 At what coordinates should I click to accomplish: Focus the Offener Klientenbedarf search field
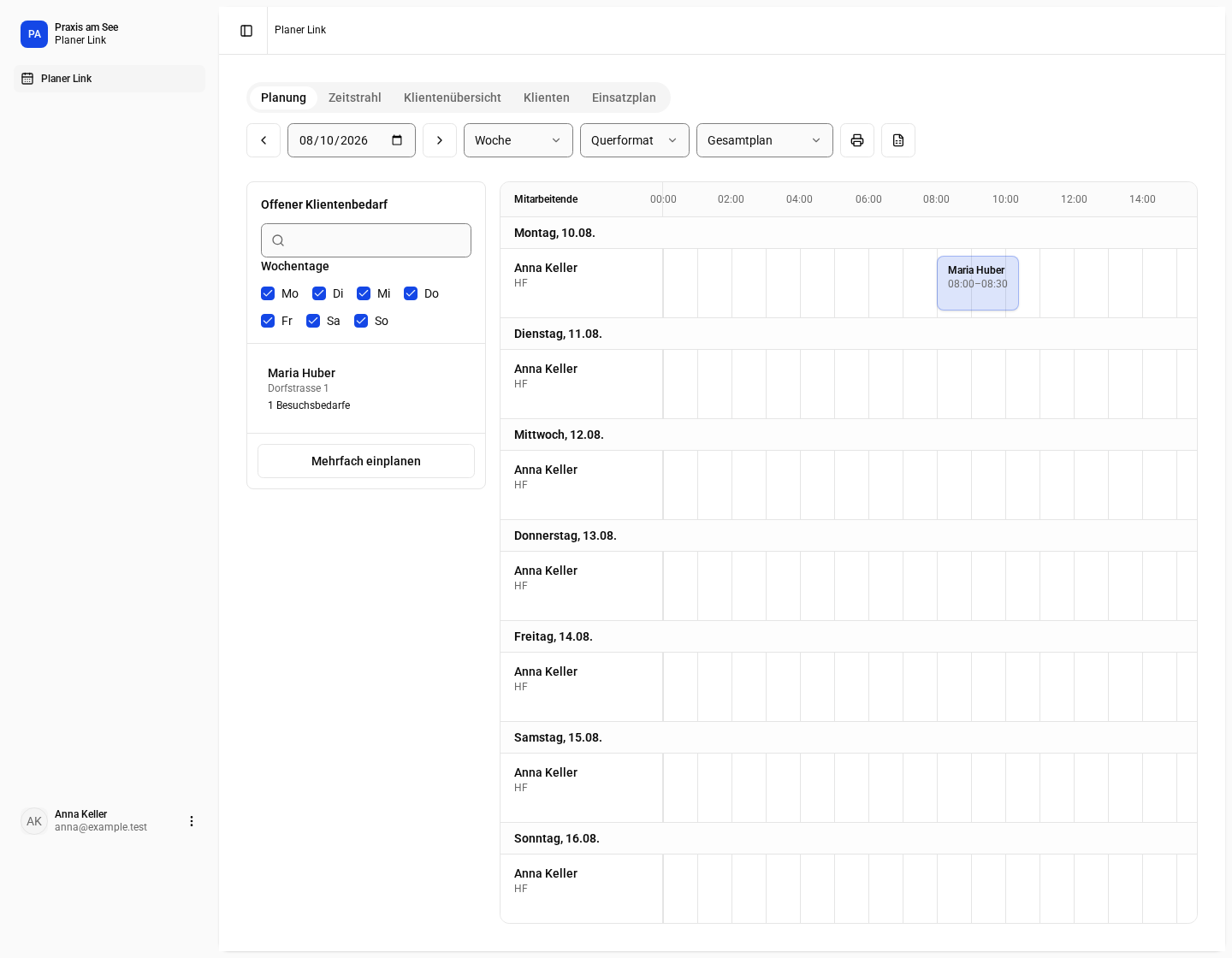click(x=366, y=240)
